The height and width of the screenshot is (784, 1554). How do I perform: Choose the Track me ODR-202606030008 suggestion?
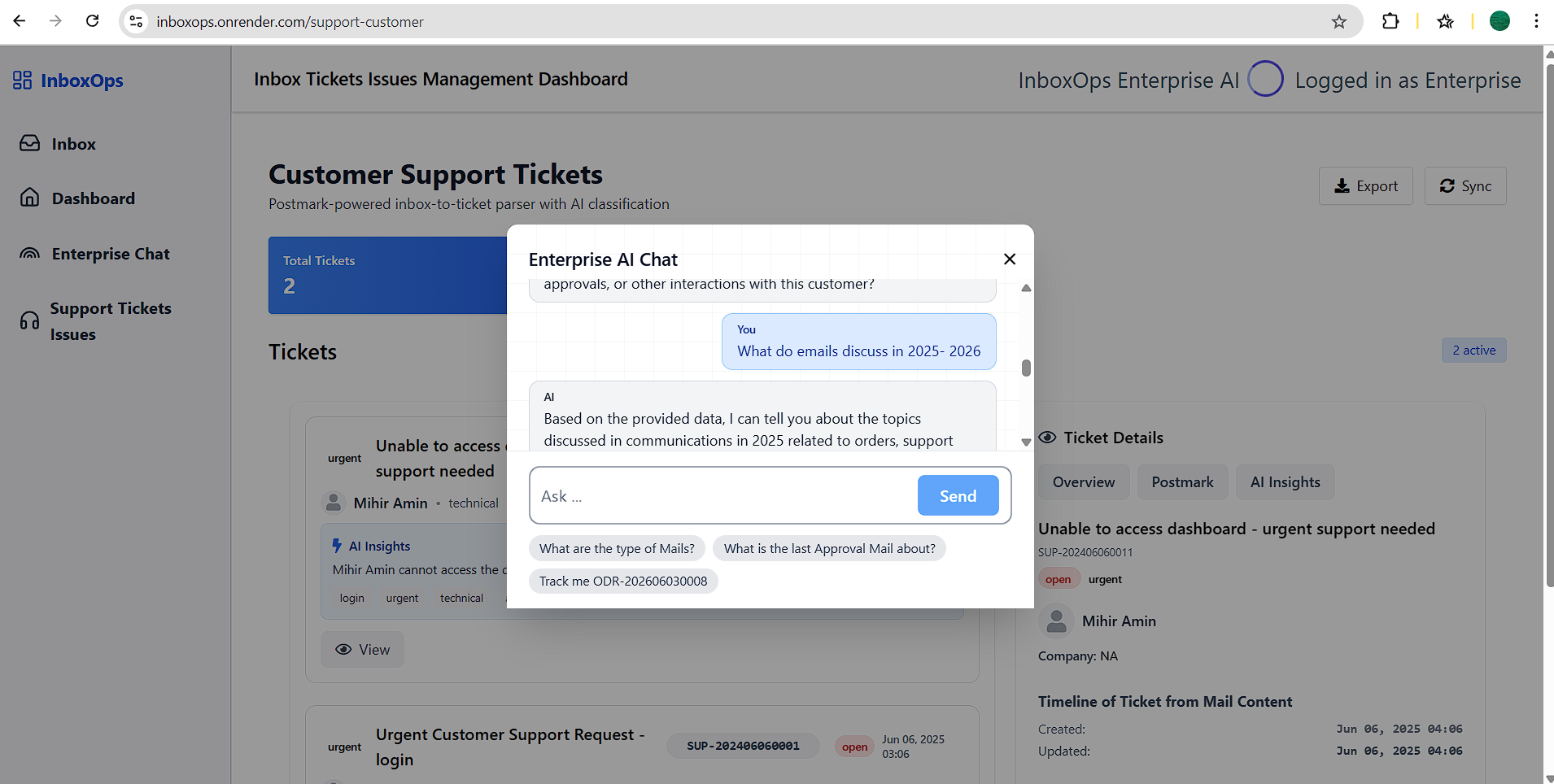point(623,581)
